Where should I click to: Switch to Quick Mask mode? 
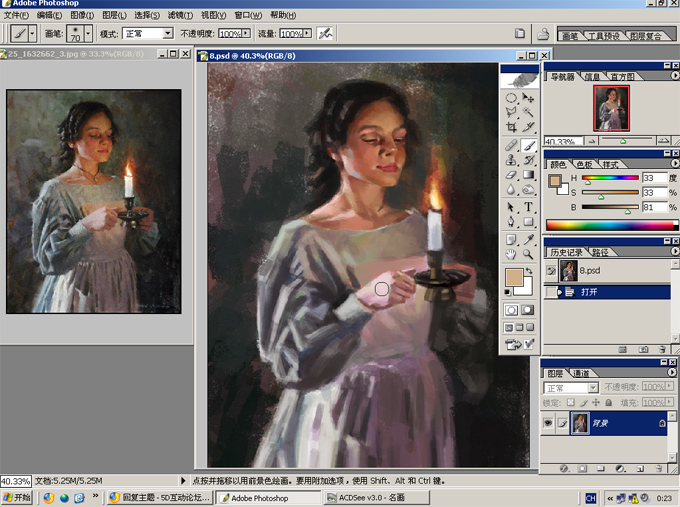tap(527, 310)
